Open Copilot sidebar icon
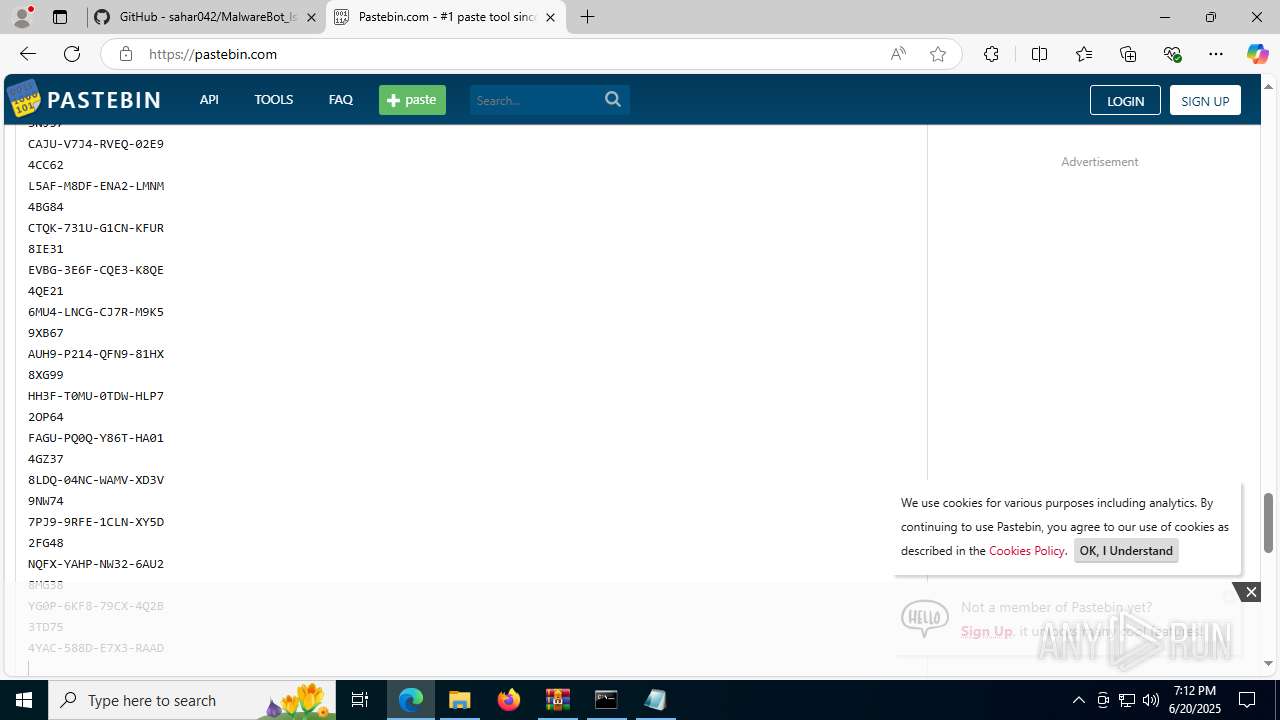The height and width of the screenshot is (720, 1280). point(1257,54)
